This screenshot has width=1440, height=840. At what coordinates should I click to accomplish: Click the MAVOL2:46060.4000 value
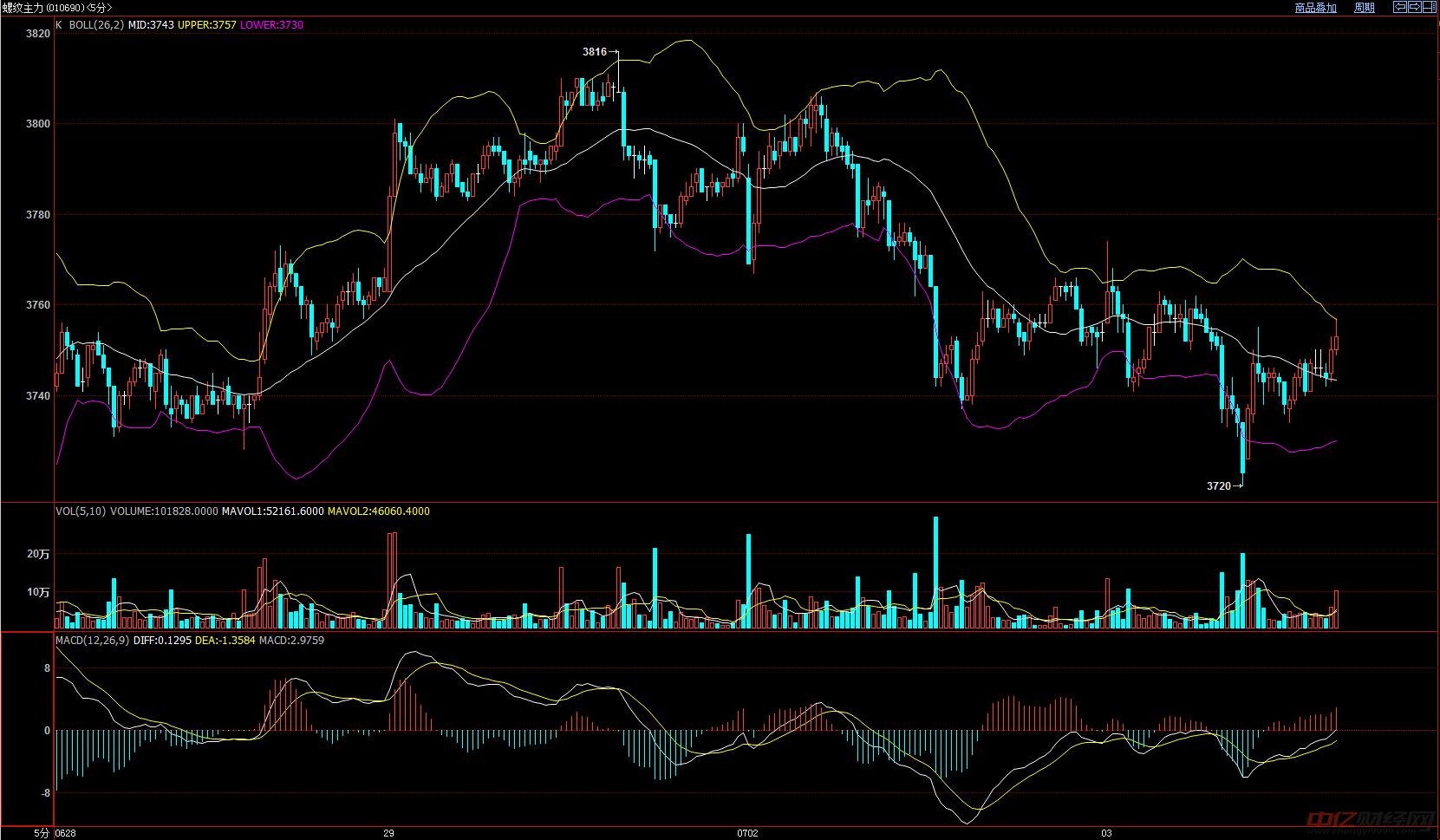(379, 511)
